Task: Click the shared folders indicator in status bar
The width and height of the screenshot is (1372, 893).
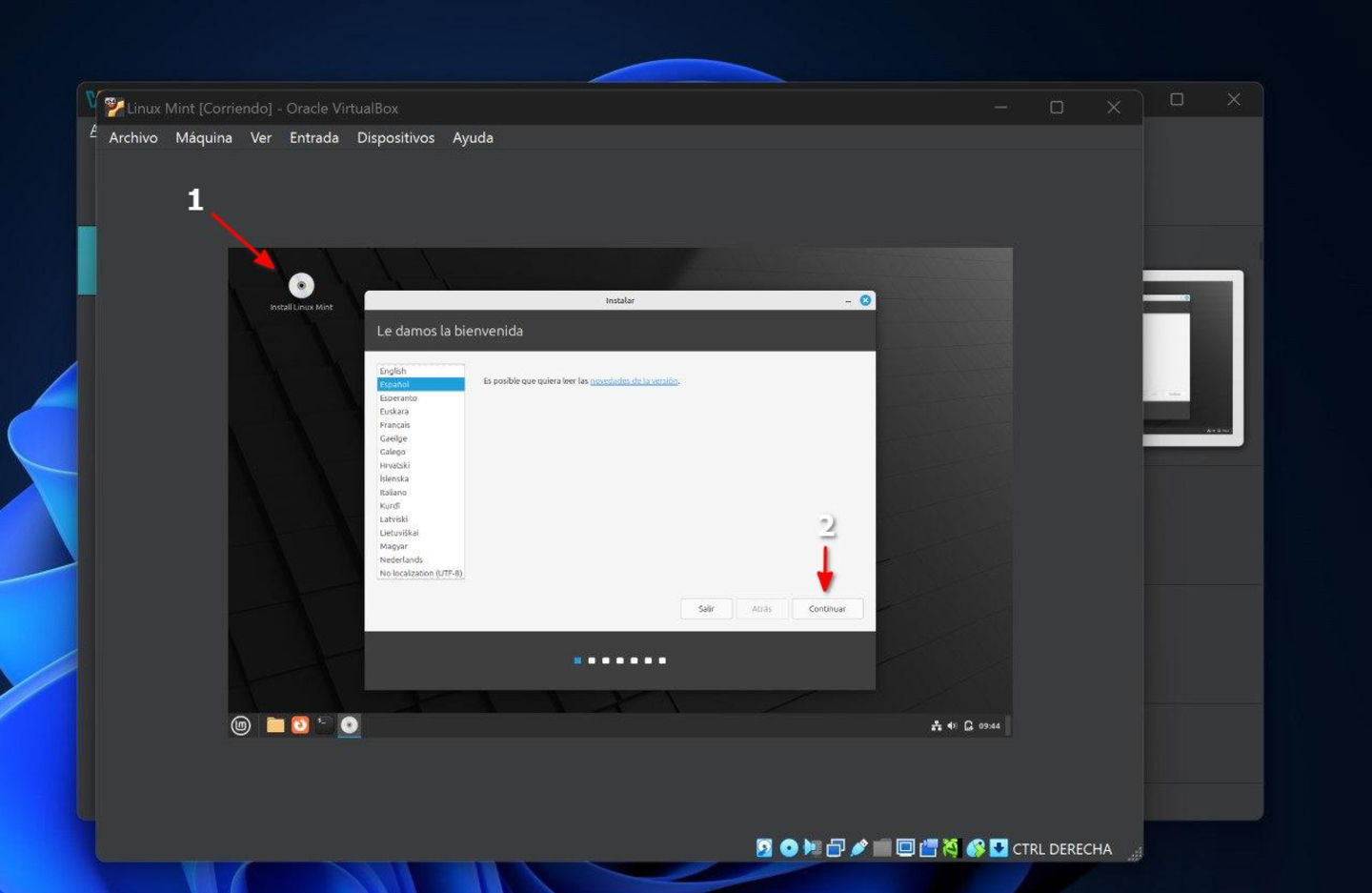Action: click(882, 848)
